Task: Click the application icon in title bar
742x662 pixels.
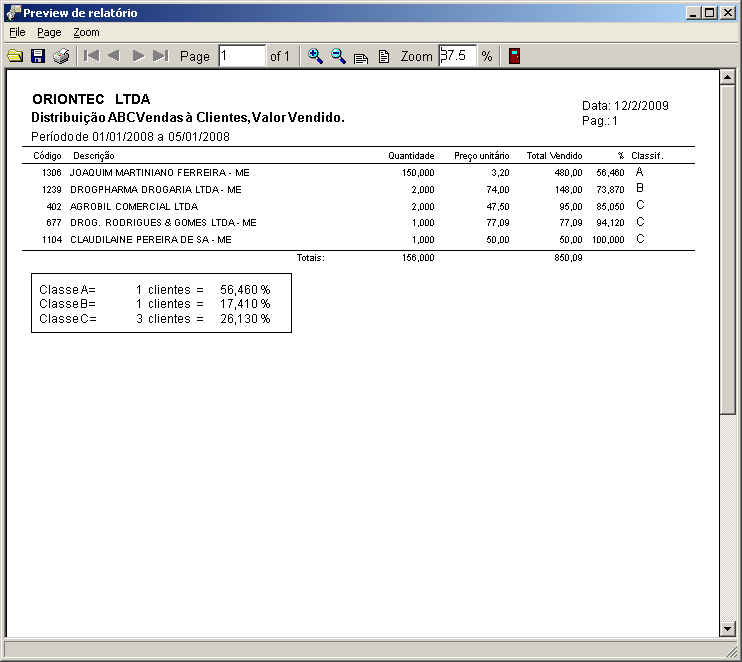Action: [x=13, y=13]
